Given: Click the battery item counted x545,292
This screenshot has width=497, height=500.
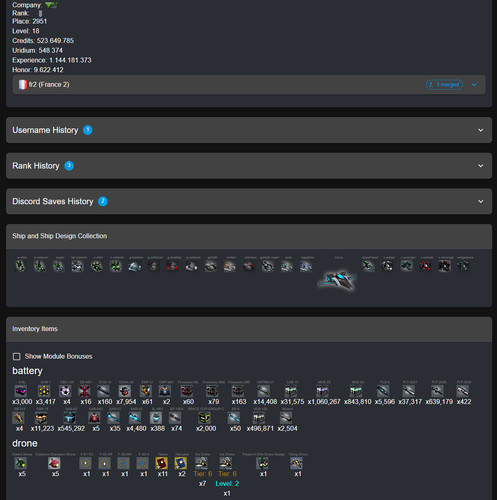Looking at the screenshot, I should [70, 417].
